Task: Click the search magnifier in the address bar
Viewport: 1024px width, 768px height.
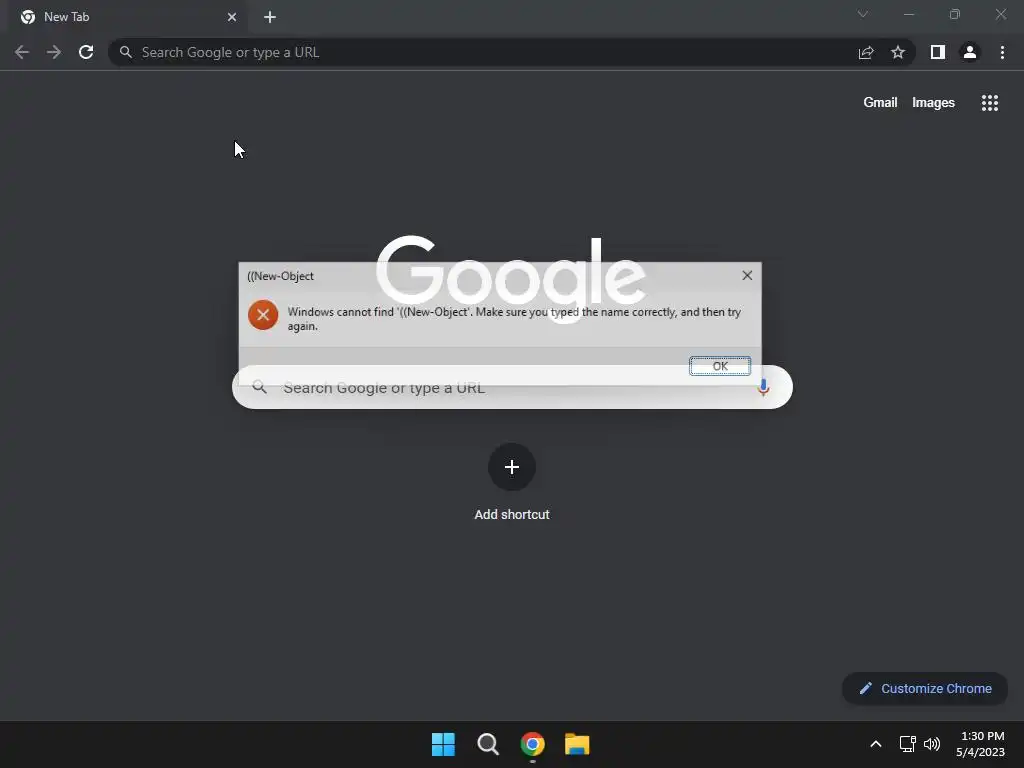Action: (126, 52)
